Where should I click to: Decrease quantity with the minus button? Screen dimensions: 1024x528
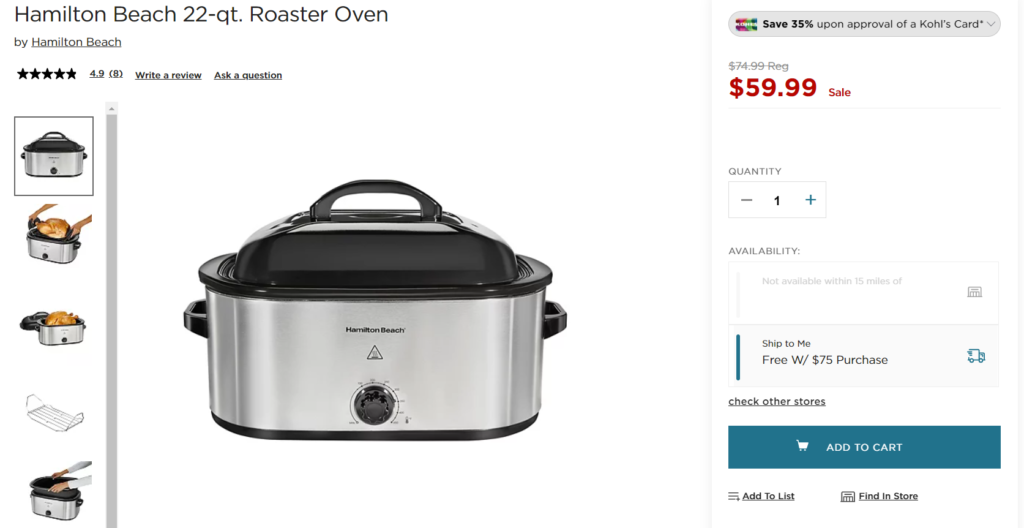747,200
